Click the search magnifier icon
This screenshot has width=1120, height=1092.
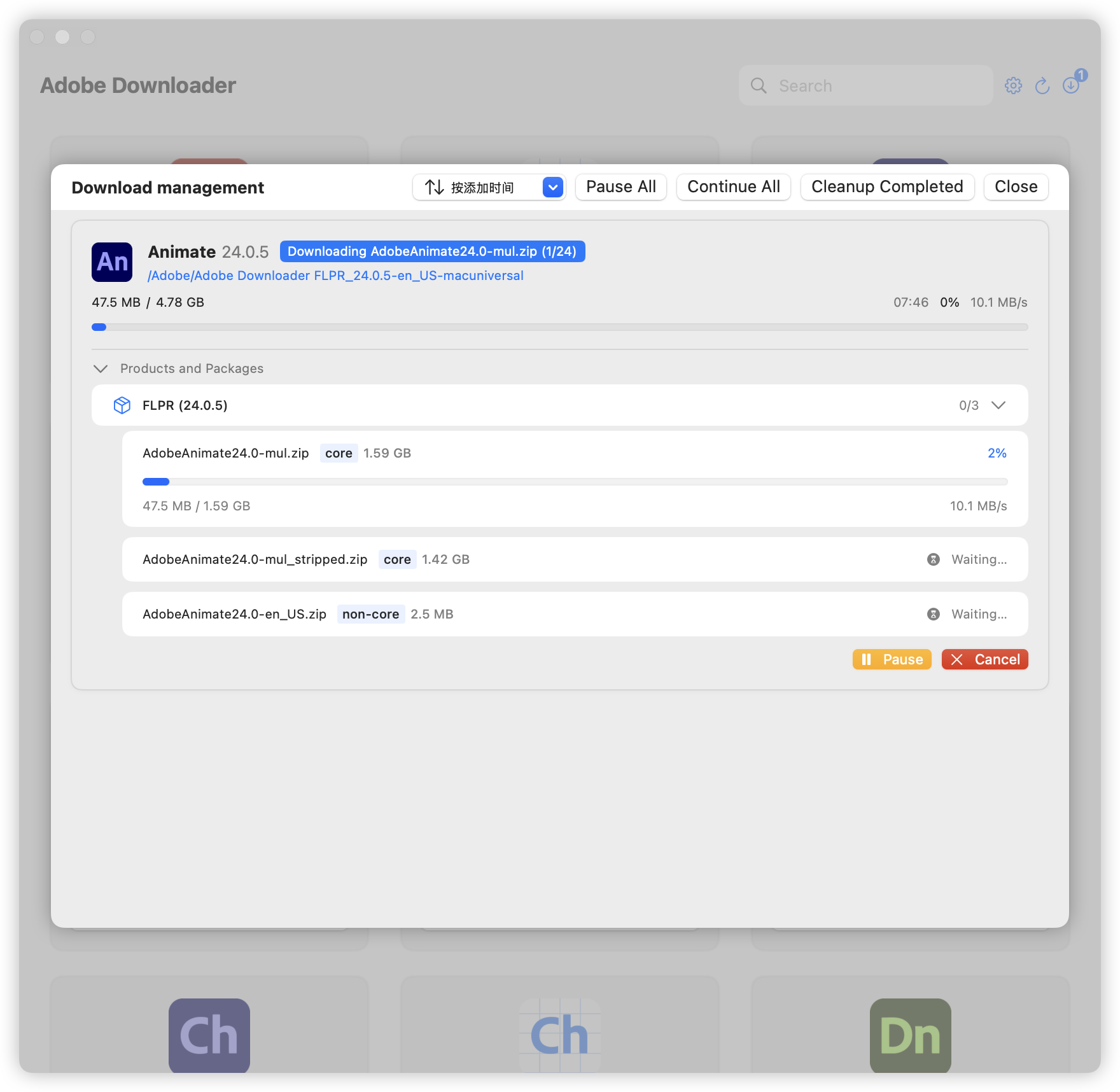[759, 85]
